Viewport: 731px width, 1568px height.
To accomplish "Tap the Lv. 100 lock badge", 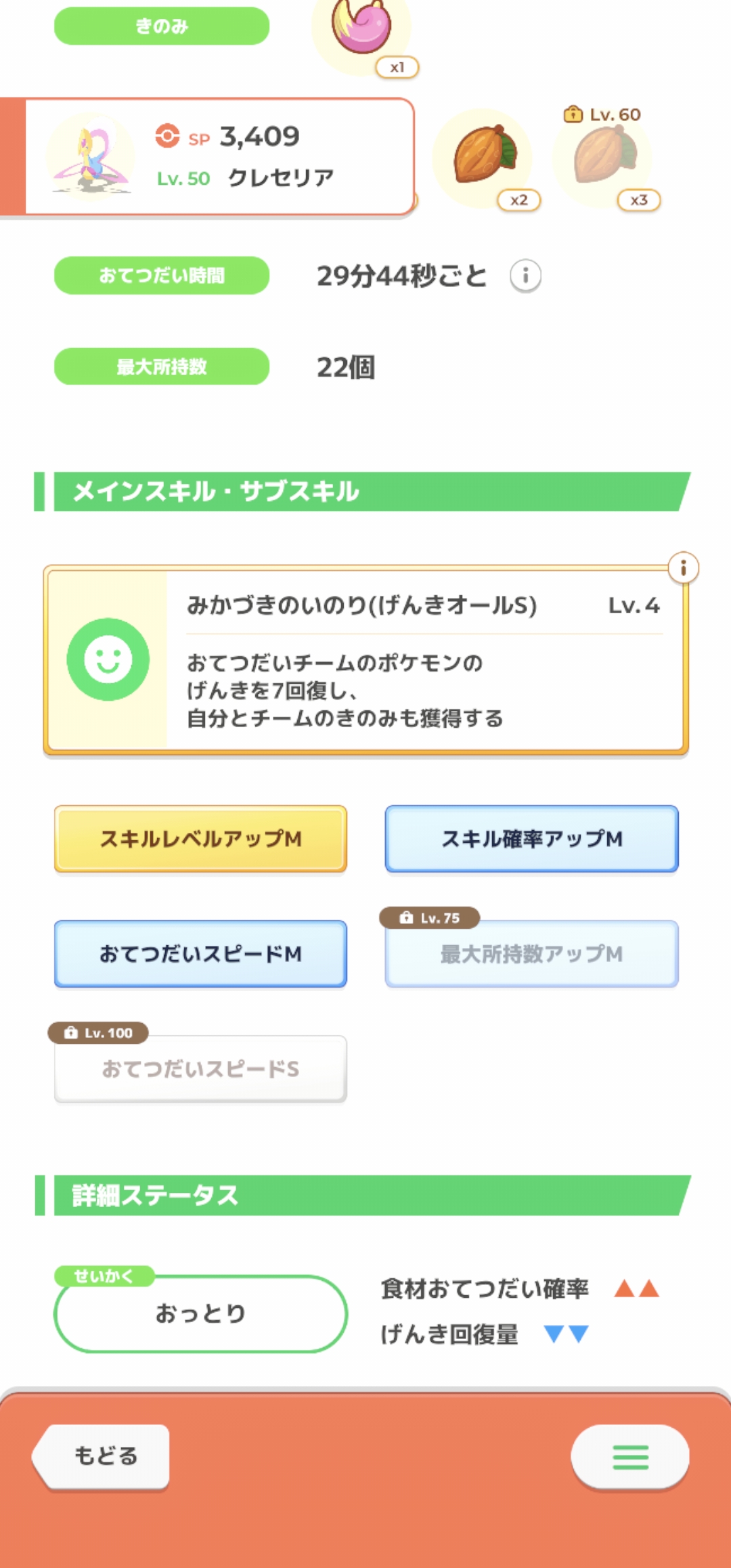I will tap(99, 1033).
